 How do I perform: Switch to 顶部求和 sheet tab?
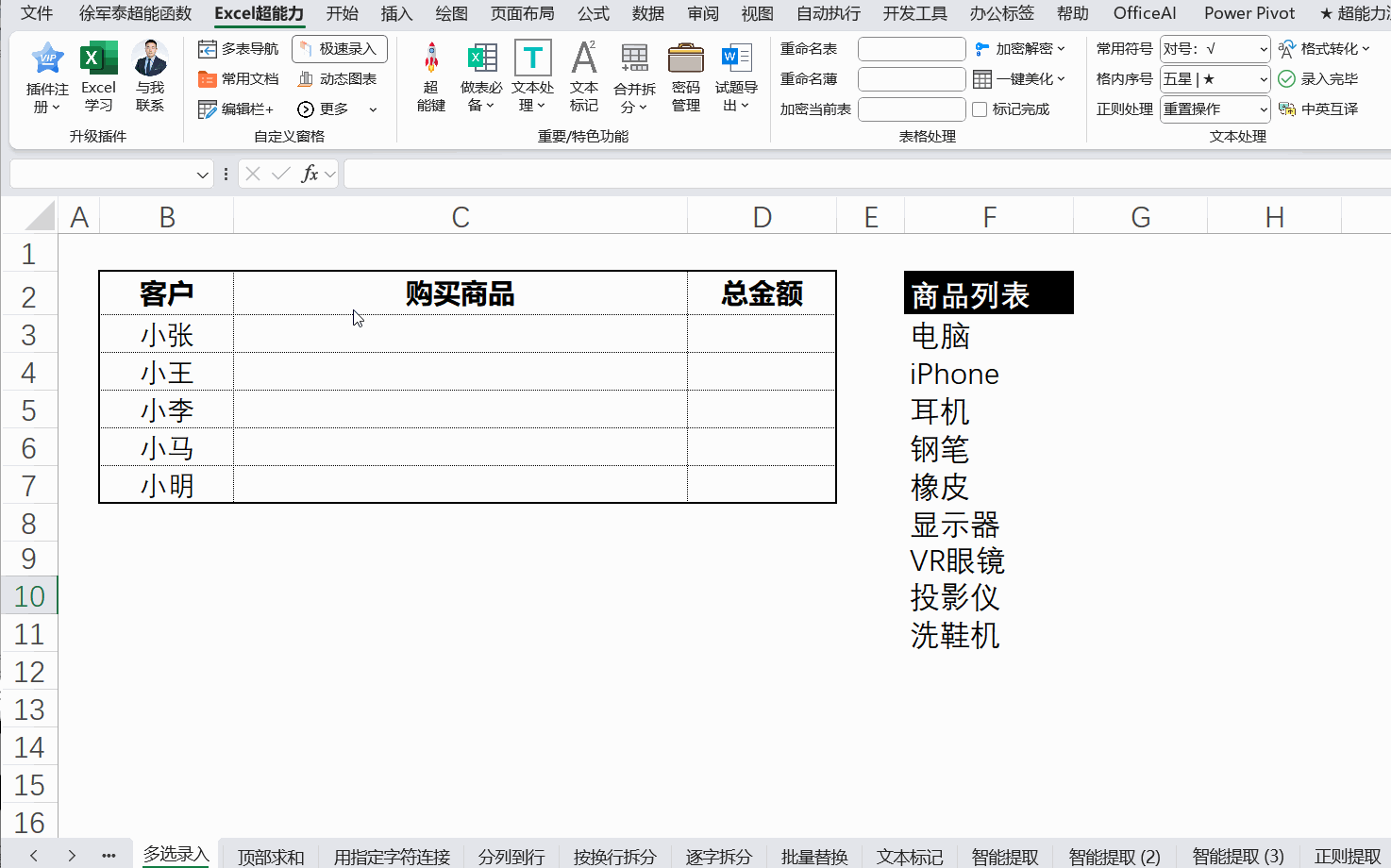pos(271,856)
